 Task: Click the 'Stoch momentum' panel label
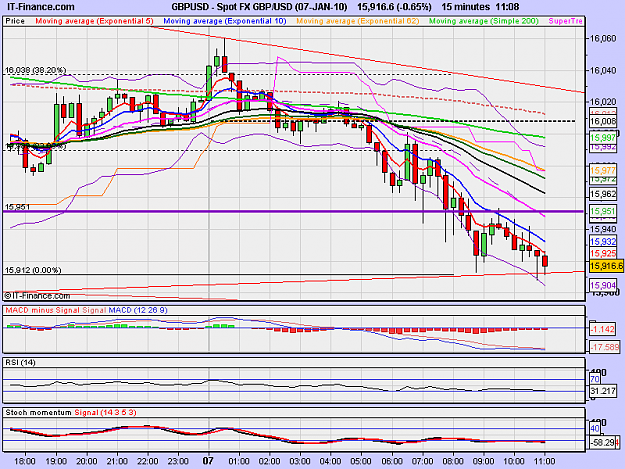tap(38, 413)
